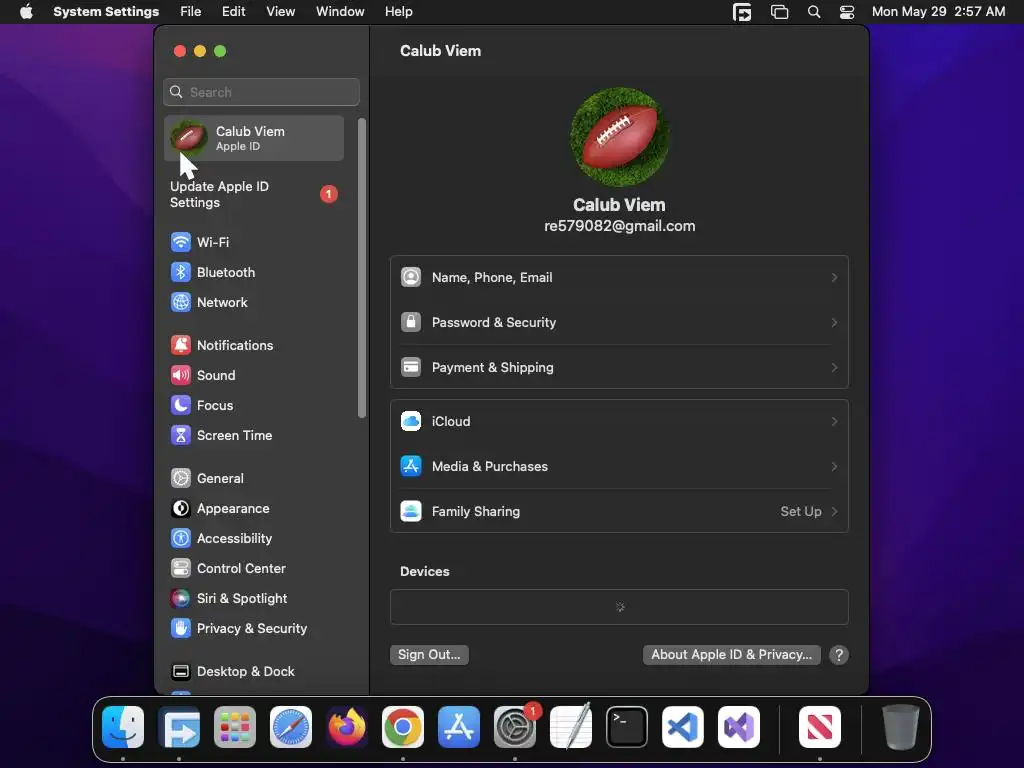The image size is (1024, 768).
Task: Open the File menu
Action: [x=191, y=12]
